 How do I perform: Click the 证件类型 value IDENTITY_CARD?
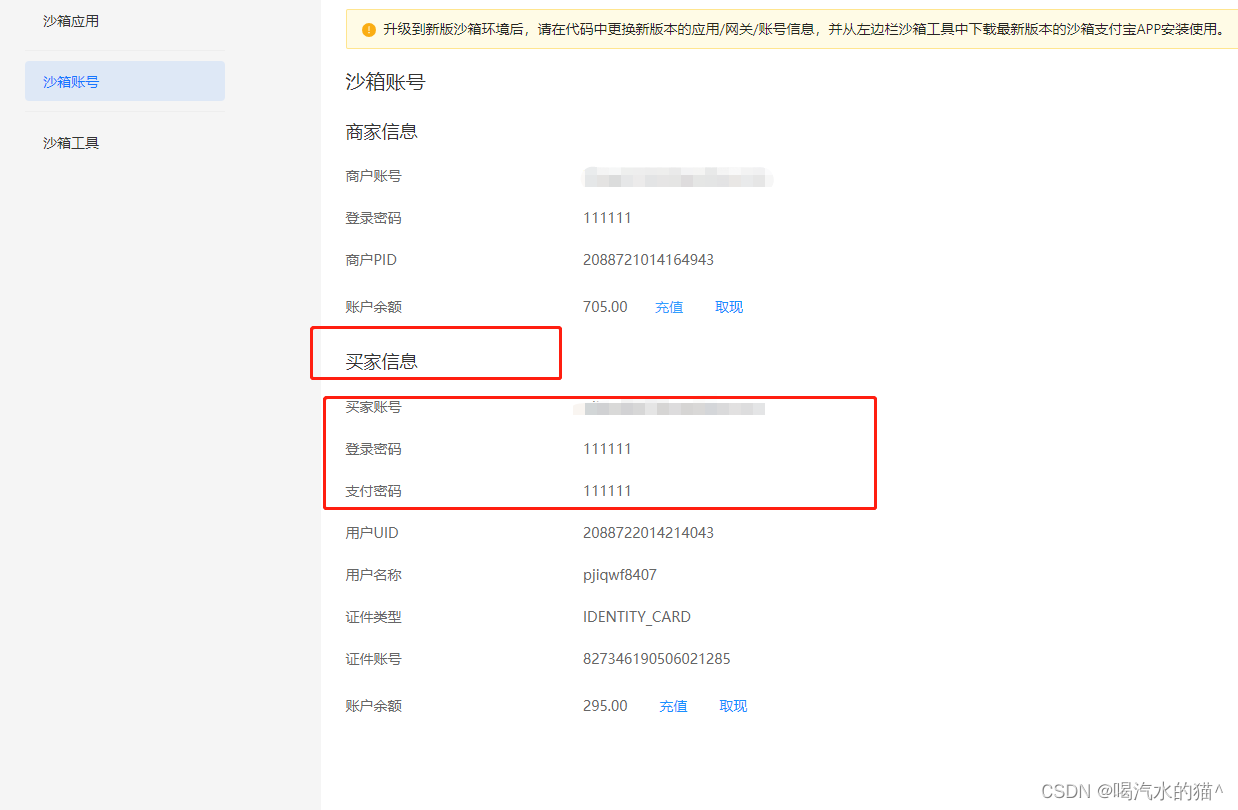tap(637, 616)
